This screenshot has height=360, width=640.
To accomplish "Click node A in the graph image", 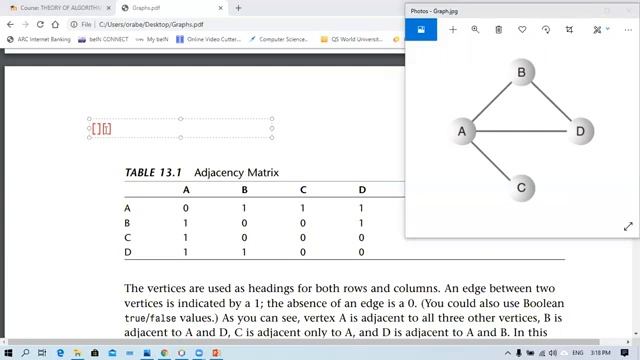I will [462, 131].
